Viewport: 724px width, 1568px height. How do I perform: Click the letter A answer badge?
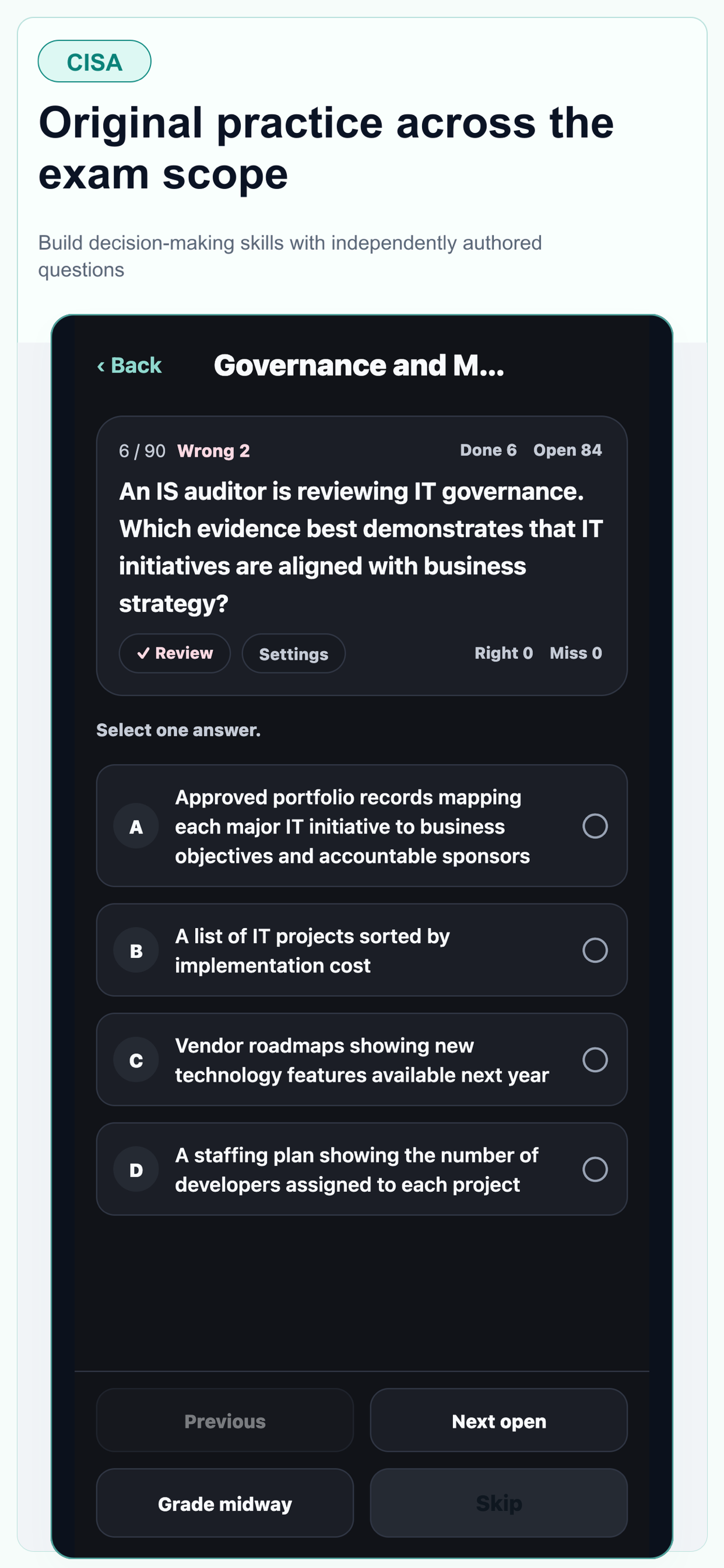pos(136,826)
